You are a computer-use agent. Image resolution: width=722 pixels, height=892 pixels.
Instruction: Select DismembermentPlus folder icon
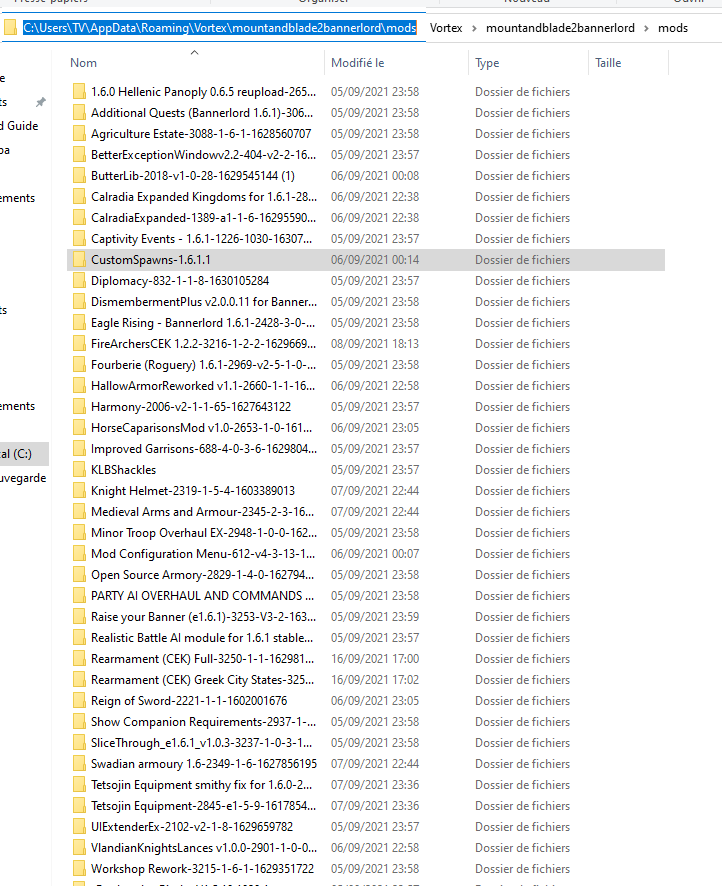click(x=79, y=302)
